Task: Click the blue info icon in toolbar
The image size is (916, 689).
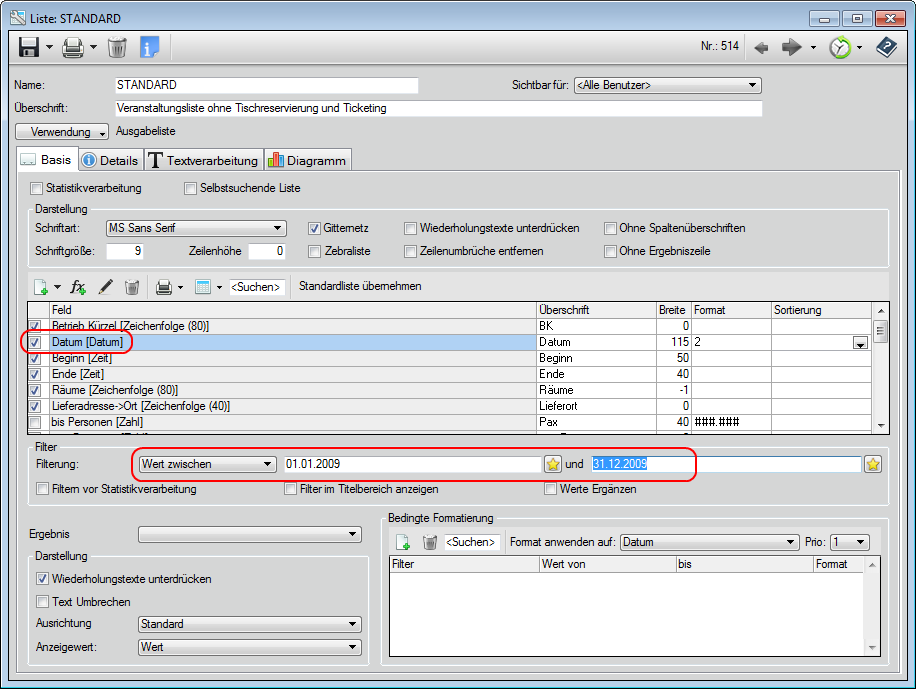Action: click(149, 47)
